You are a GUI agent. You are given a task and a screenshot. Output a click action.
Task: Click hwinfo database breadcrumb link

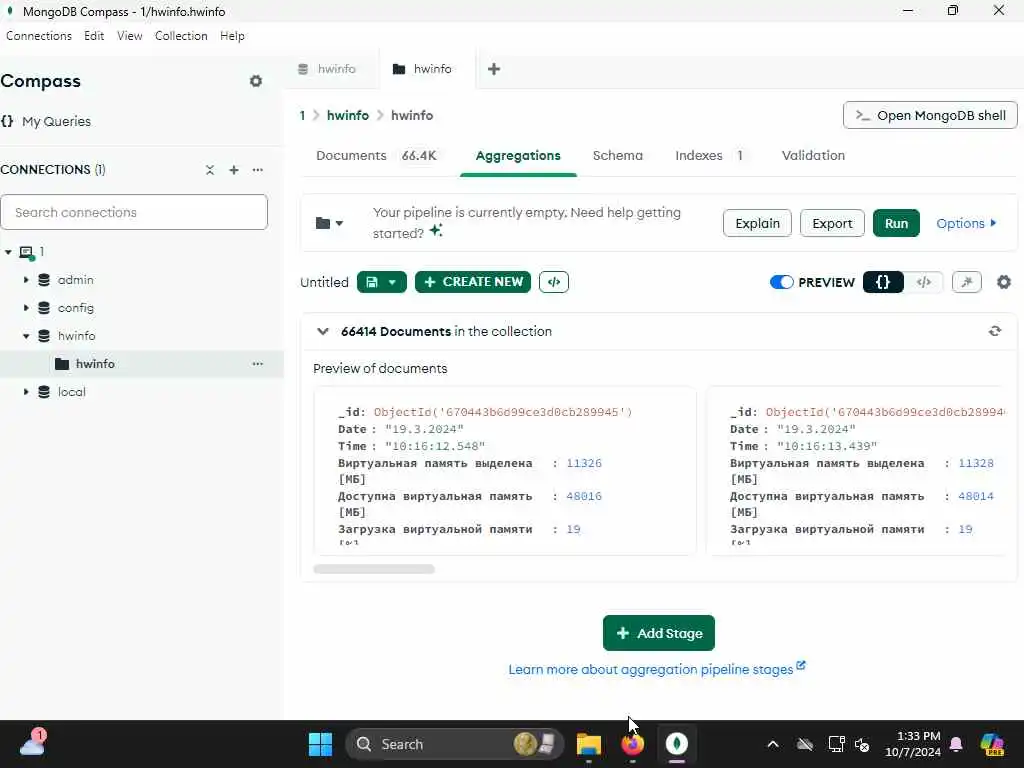(x=347, y=116)
